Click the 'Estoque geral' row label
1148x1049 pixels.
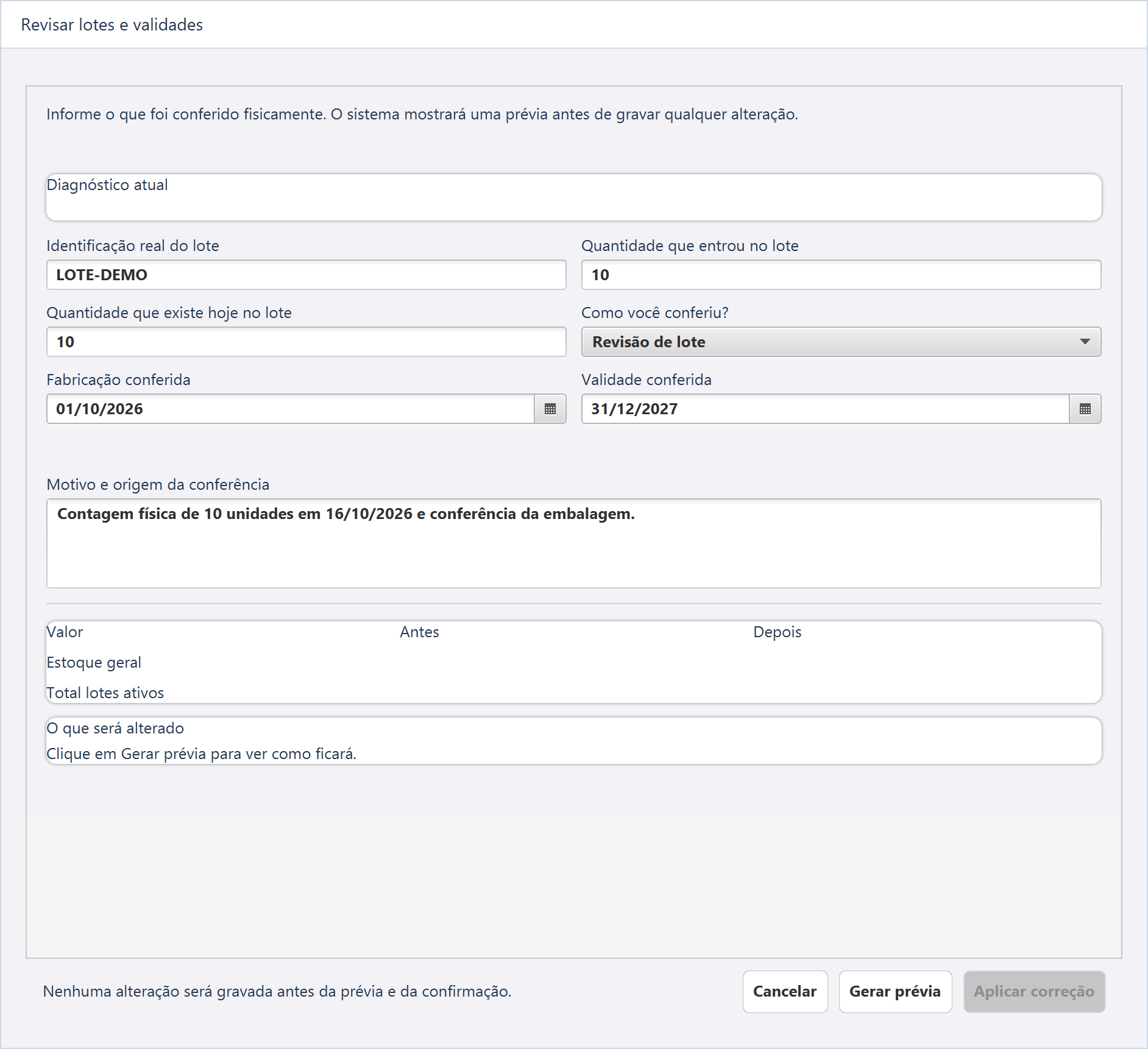pos(94,662)
